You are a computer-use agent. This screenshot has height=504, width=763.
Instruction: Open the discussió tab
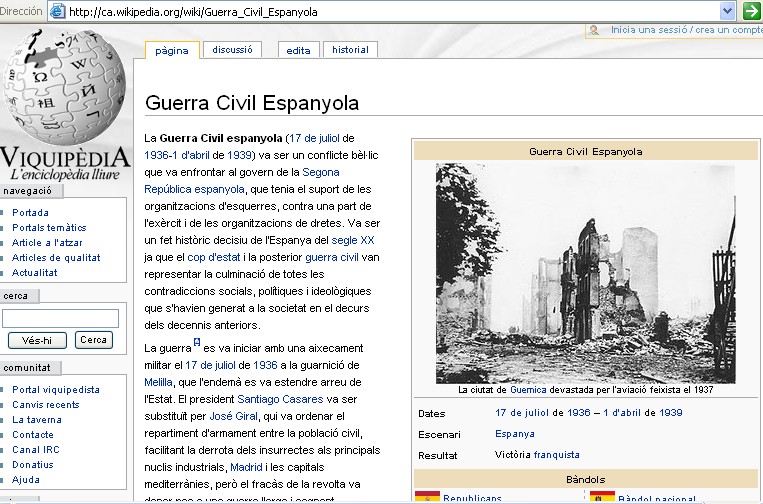(x=232, y=50)
